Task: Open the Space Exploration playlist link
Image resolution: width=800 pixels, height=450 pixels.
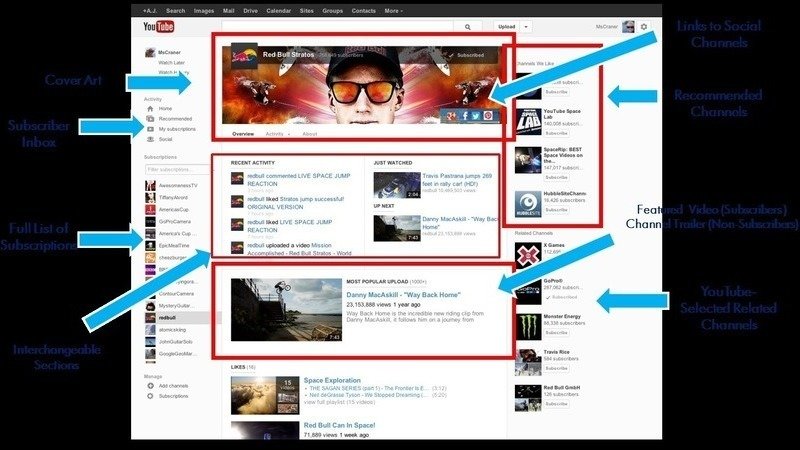Action: point(332,381)
